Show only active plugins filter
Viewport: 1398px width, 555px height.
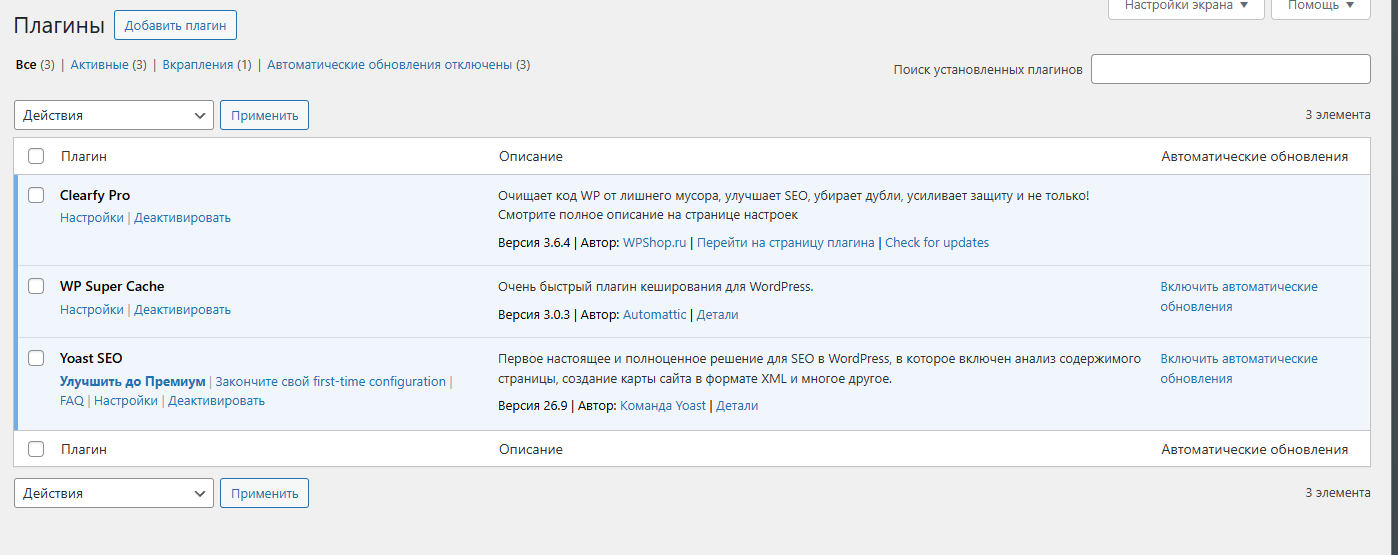[99, 65]
